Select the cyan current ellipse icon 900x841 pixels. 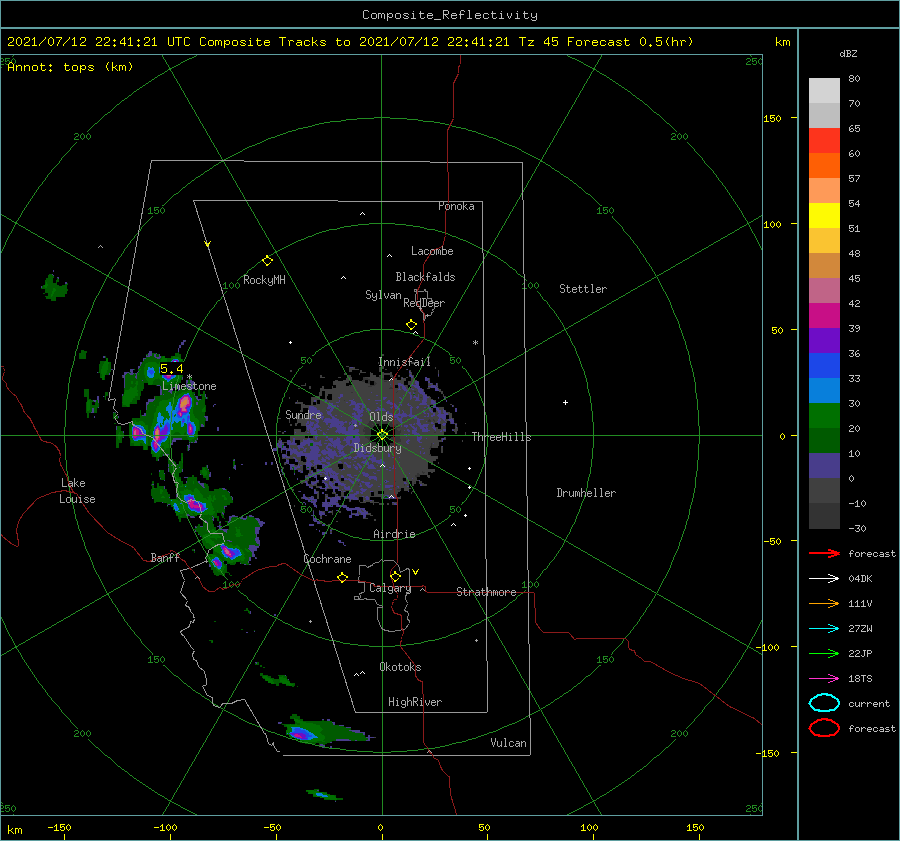click(x=824, y=703)
